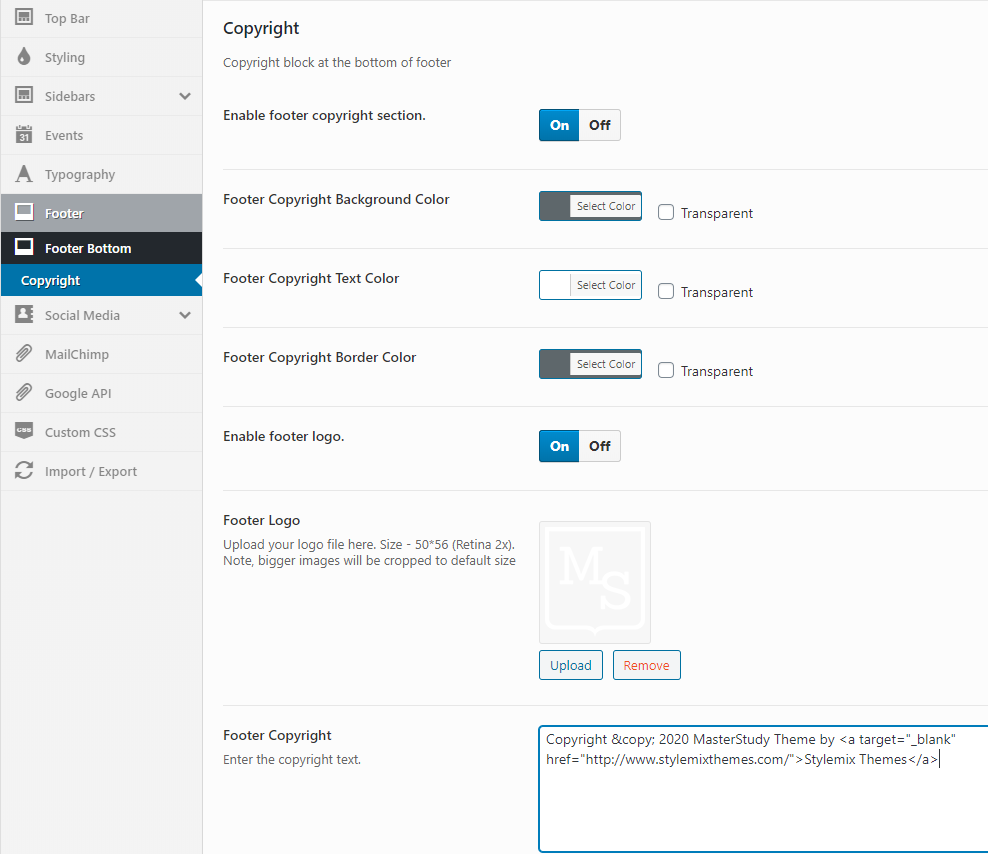Check Transparent for Footer Copyright Background Color
The height and width of the screenshot is (854, 988).
(666, 212)
